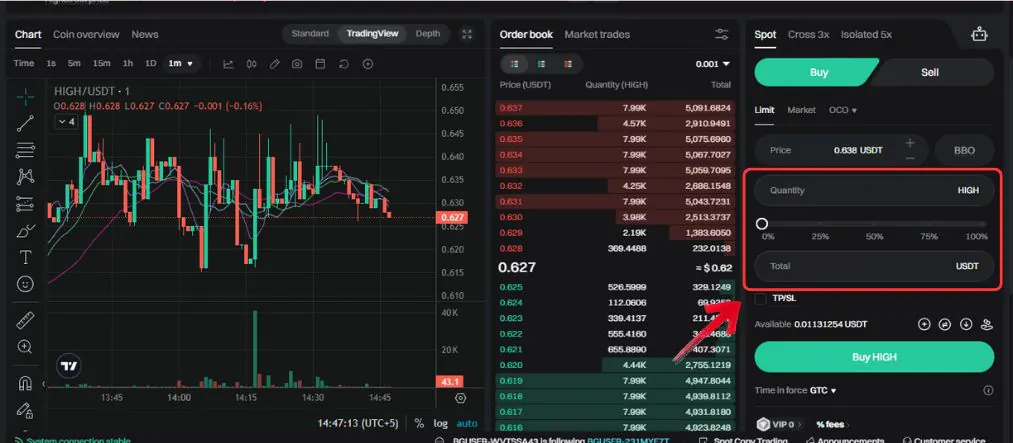
Task: Open the 1m interval dropdown
Action: tap(181, 64)
